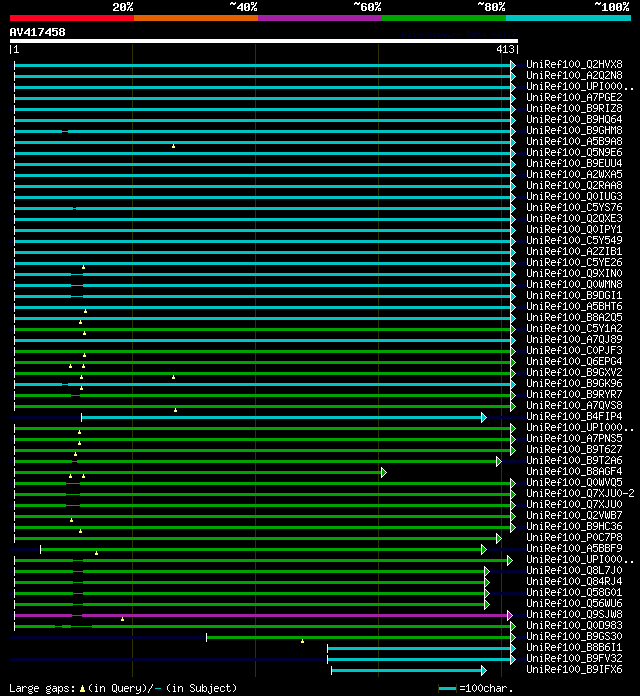Select the UniRef100_A5B9A8 label
The width and height of the screenshot is (640, 696).
click(x=574, y=141)
